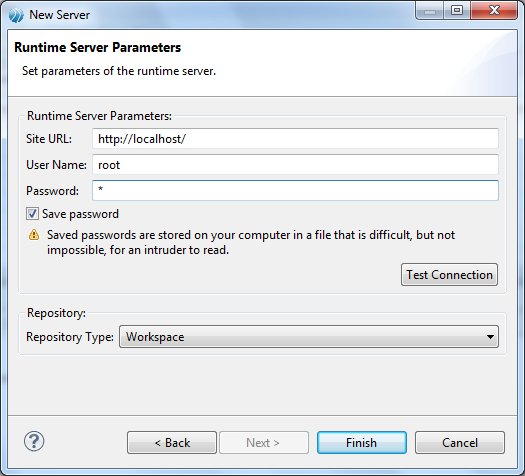
Task: Select the Password input field
Action: click(x=295, y=190)
